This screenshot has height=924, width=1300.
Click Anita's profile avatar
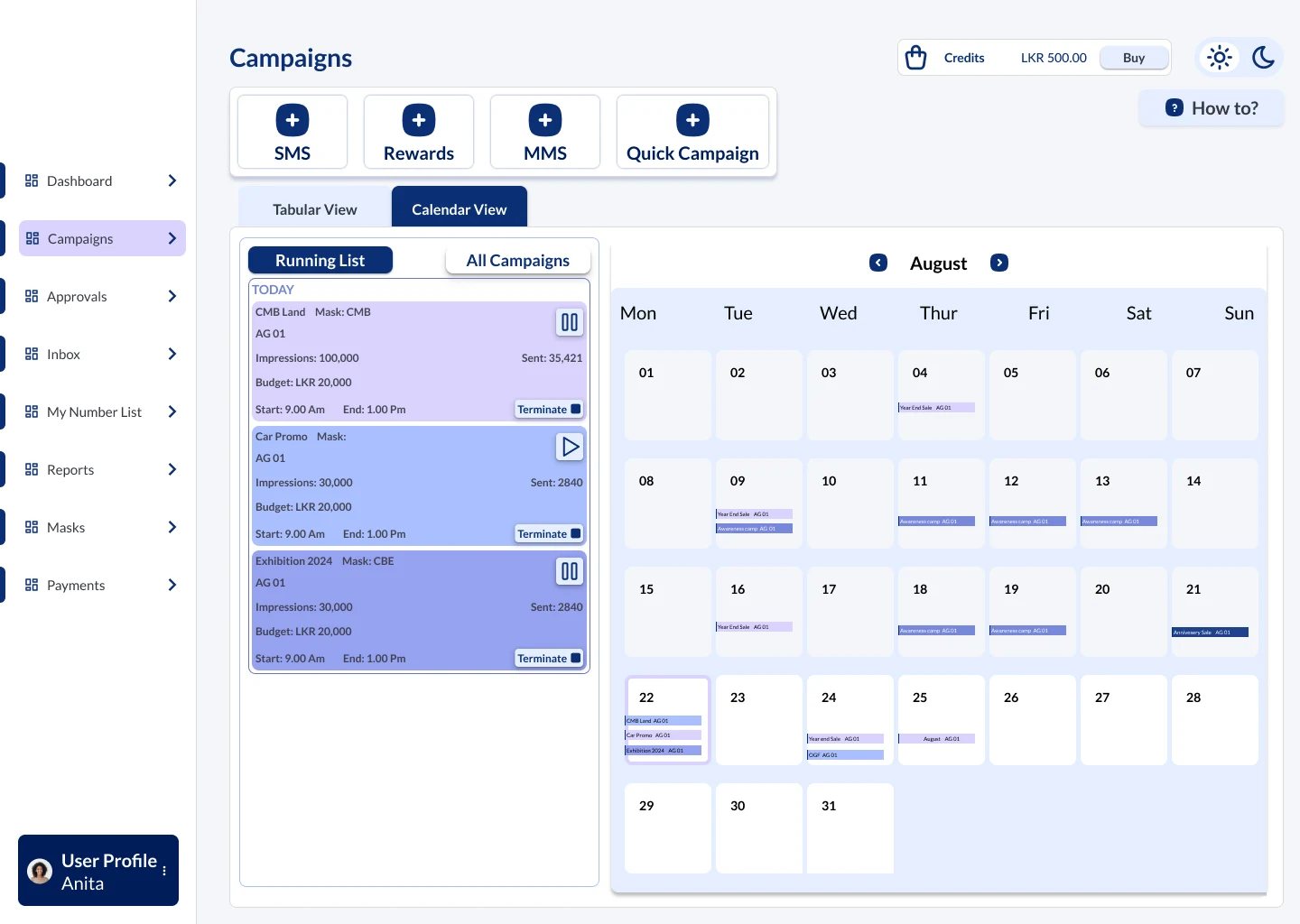tap(40, 871)
